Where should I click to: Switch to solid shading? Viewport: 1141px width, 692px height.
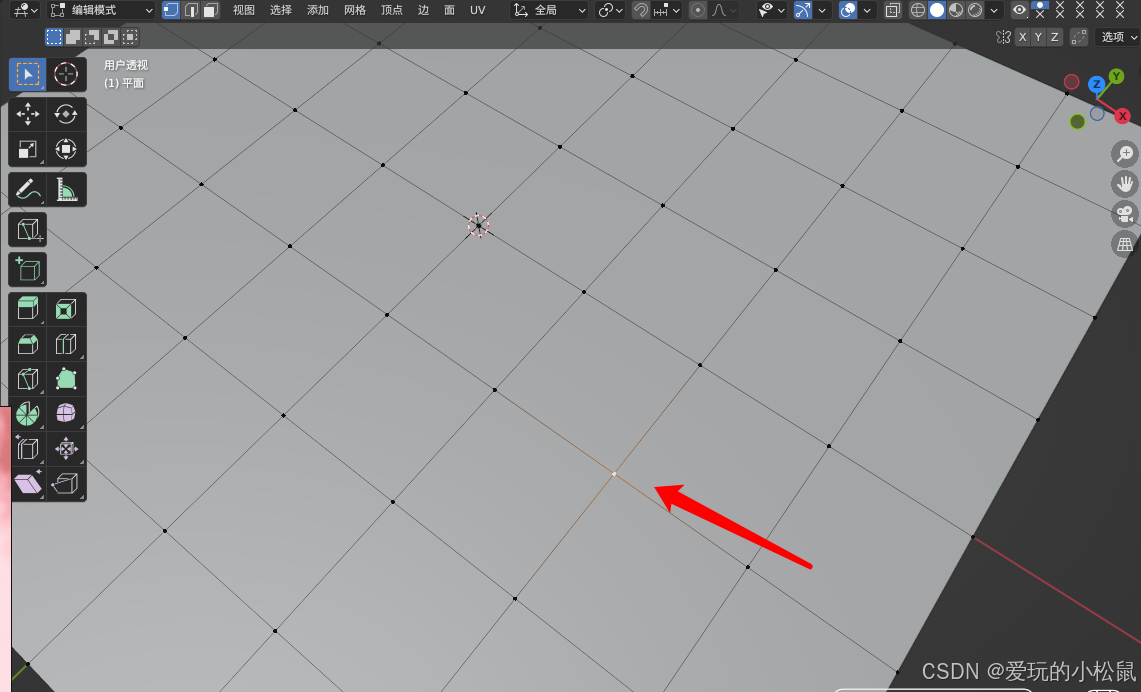point(937,10)
